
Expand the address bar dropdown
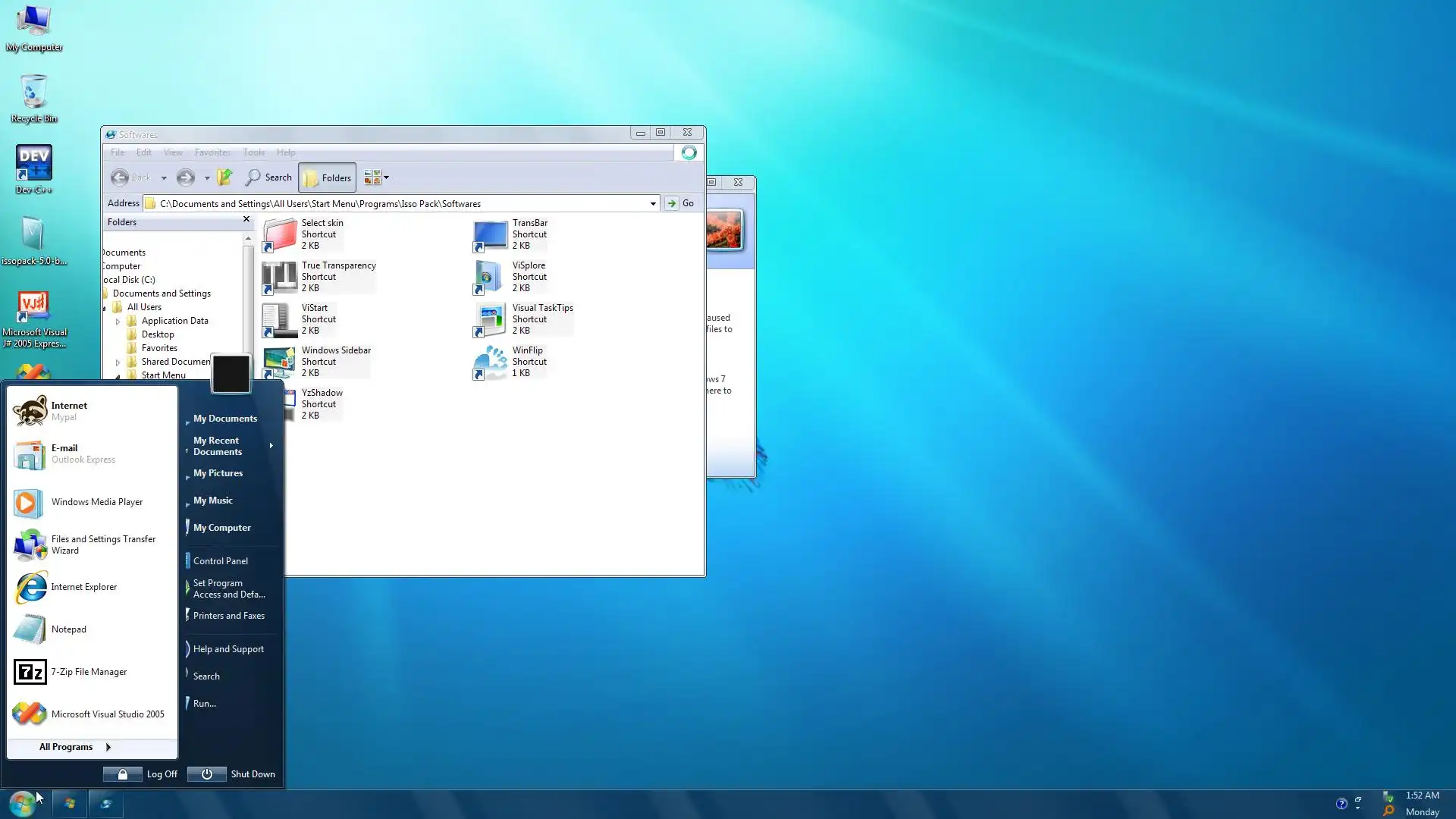[x=652, y=203]
